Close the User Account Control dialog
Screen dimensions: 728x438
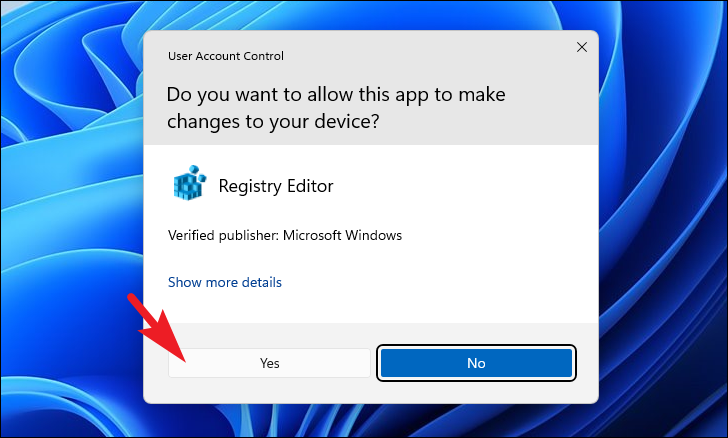click(582, 47)
